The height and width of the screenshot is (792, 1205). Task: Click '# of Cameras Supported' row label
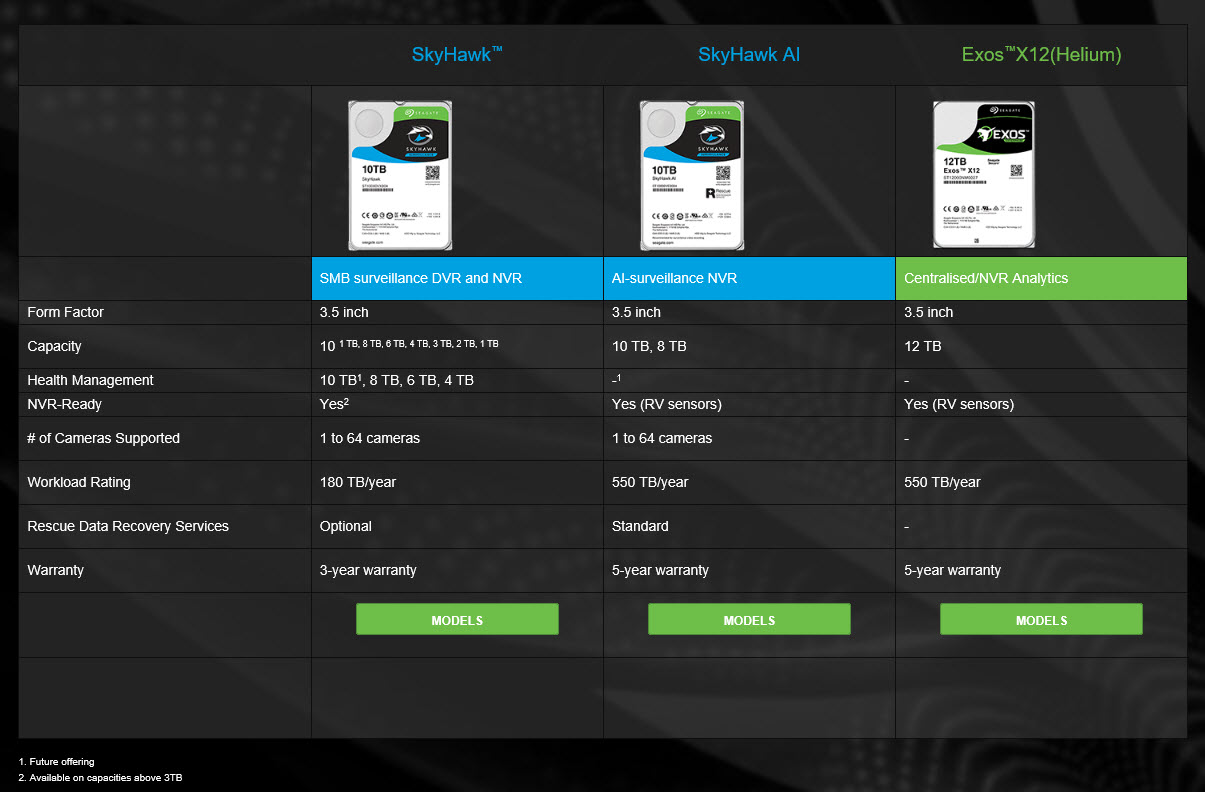103,438
